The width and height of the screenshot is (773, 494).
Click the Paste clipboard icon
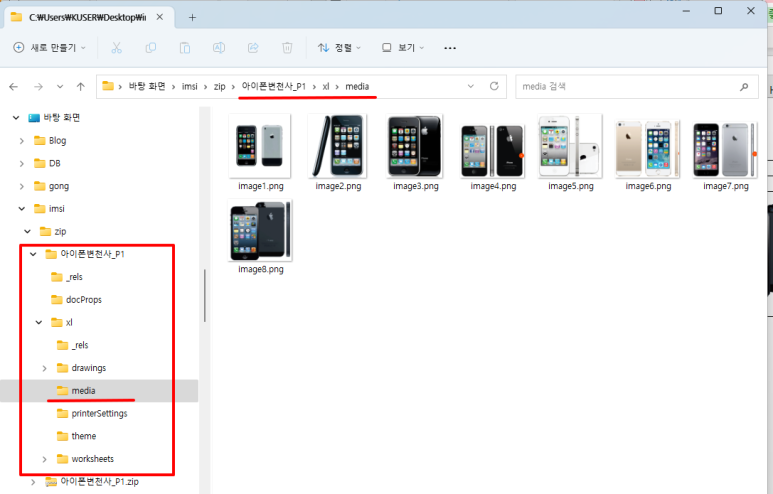pos(185,48)
